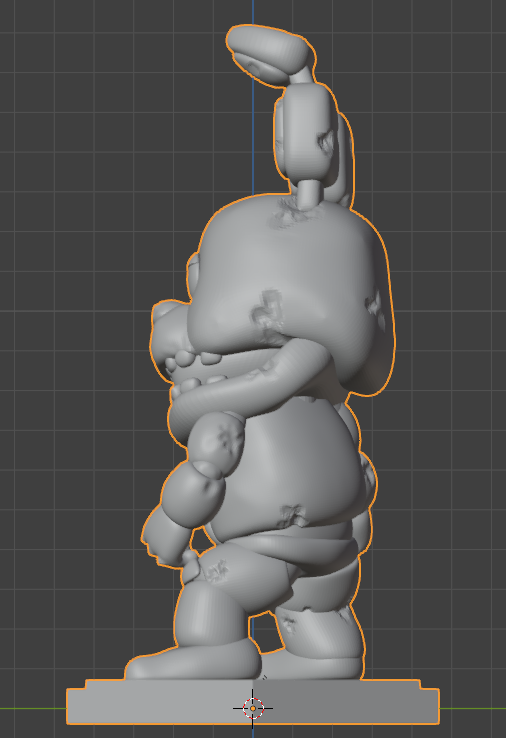Click the 3D cursor at the base
This screenshot has width=506, height=738.
[253, 708]
